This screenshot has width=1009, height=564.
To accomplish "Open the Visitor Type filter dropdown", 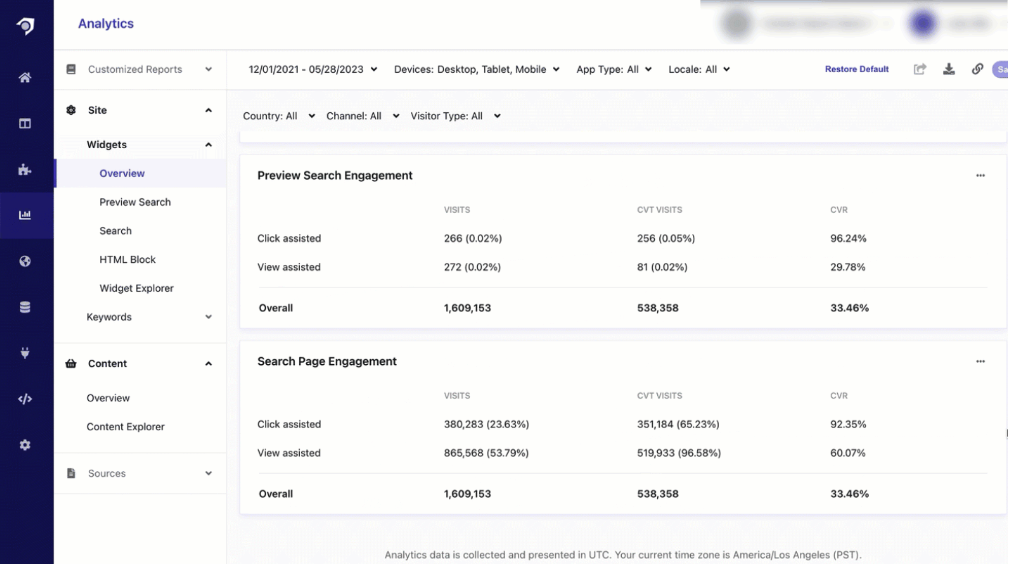I will point(456,116).
